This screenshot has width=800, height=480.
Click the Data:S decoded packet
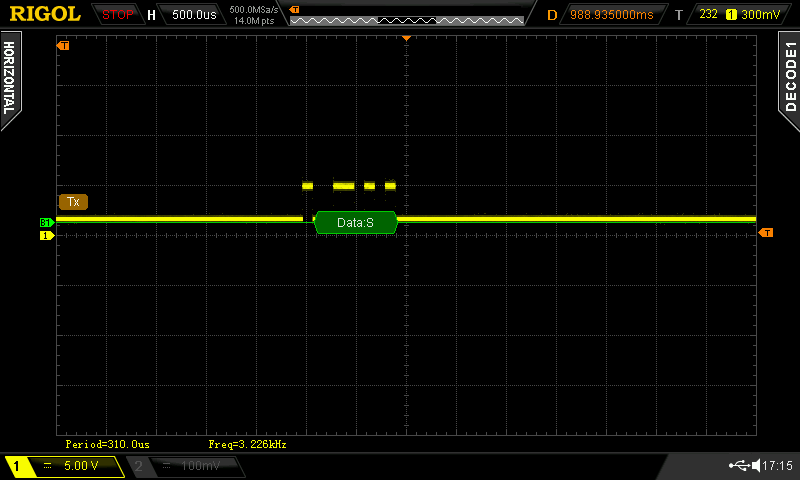point(356,222)
